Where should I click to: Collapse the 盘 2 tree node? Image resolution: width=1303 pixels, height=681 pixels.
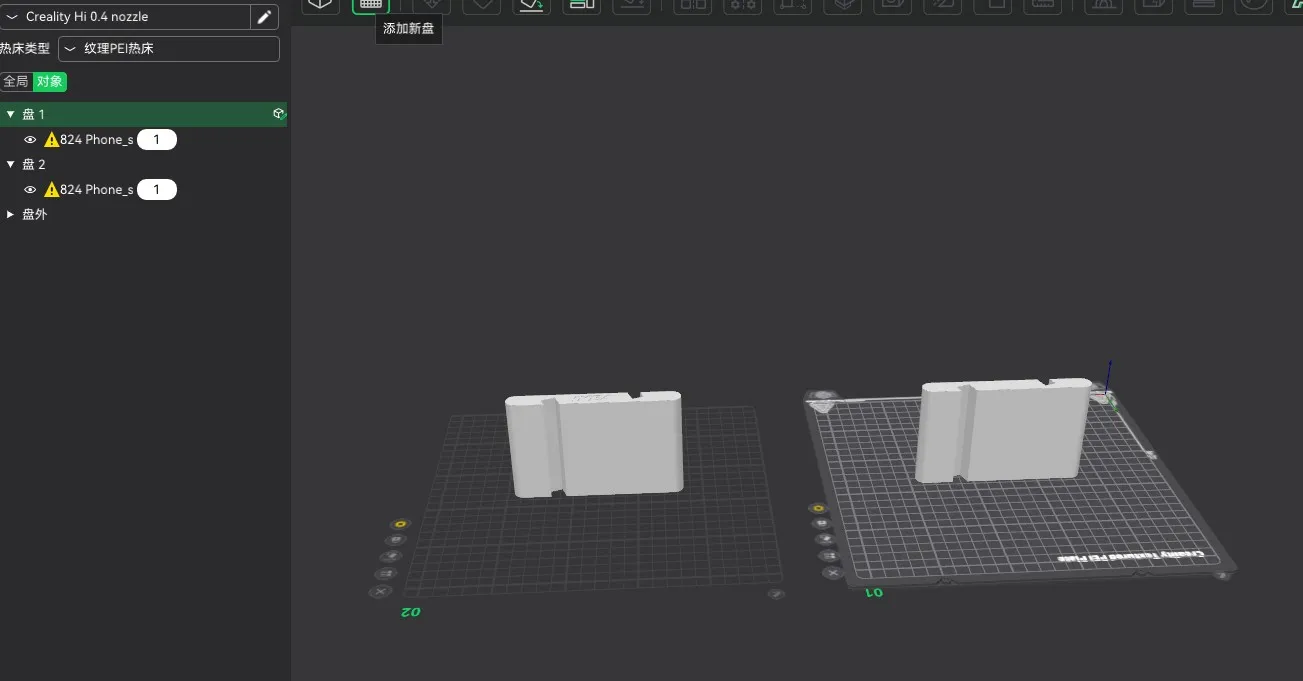point(10,165)
